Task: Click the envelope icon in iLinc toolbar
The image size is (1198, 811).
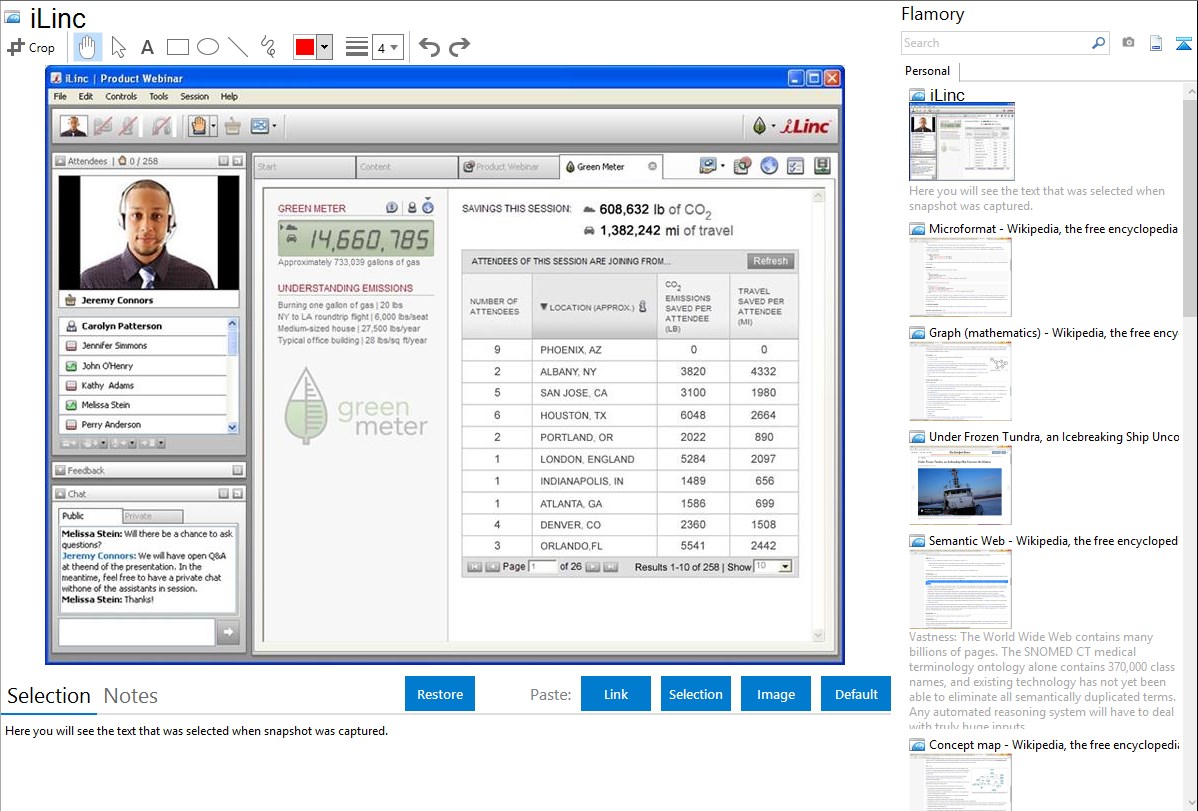Action: point(260,126)
